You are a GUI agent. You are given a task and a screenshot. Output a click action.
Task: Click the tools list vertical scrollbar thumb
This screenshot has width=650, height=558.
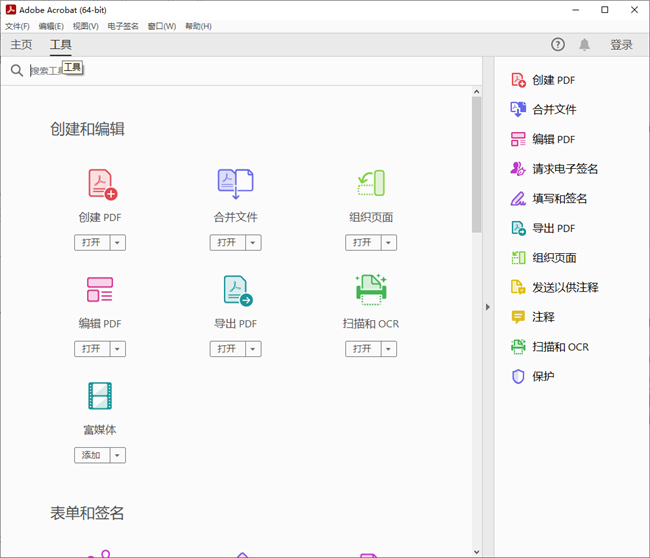(476, 165)
